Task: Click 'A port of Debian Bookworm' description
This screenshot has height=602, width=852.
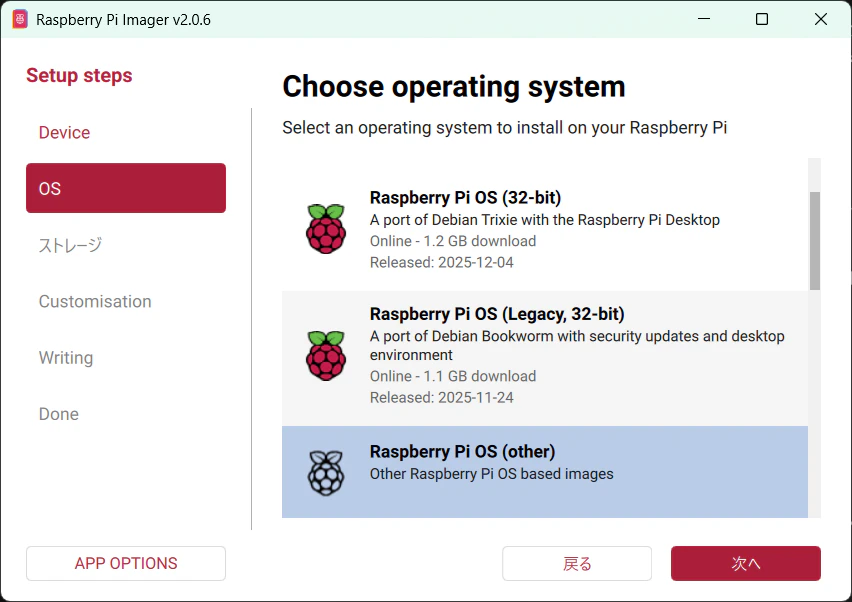Action: click(577, 346)
